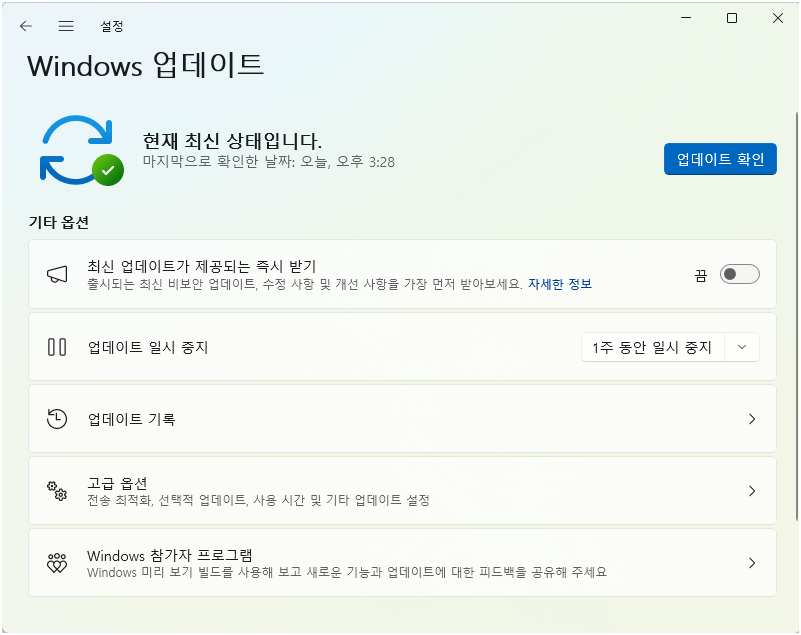Click the history clock icon for 업데이트 기록
The image size is (801, 635).
(57, 419)
